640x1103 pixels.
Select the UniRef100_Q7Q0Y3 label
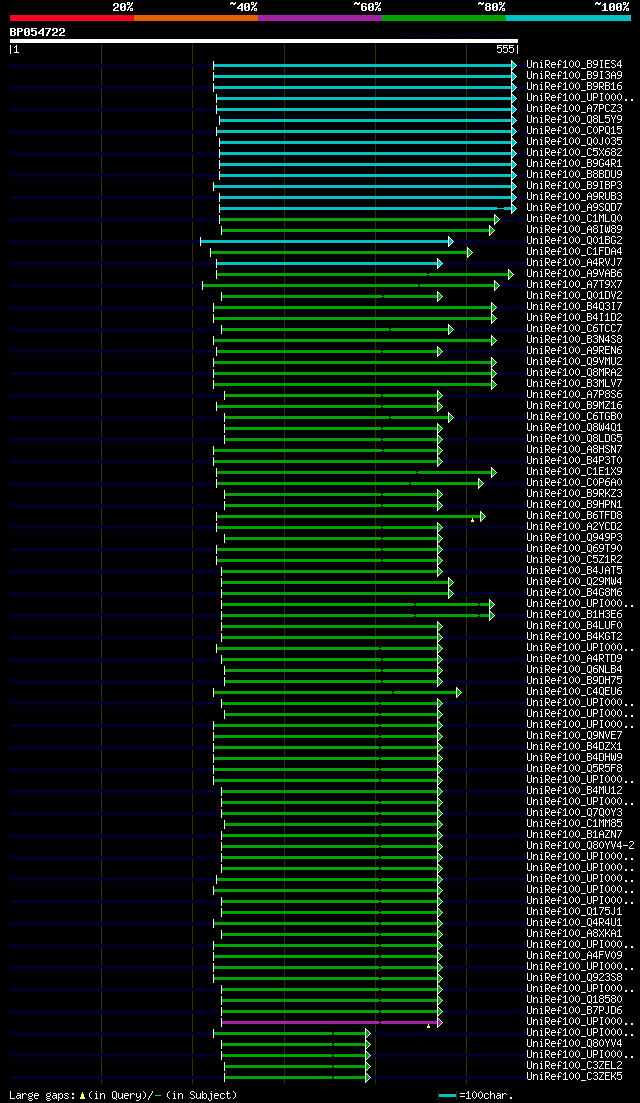tap(574, 812)
